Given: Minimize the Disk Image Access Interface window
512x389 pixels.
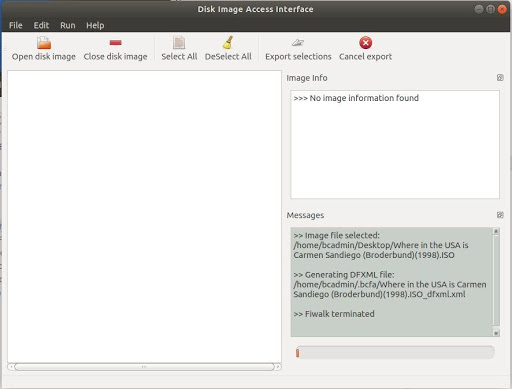Looking at the screenshot, I should 479,9.
